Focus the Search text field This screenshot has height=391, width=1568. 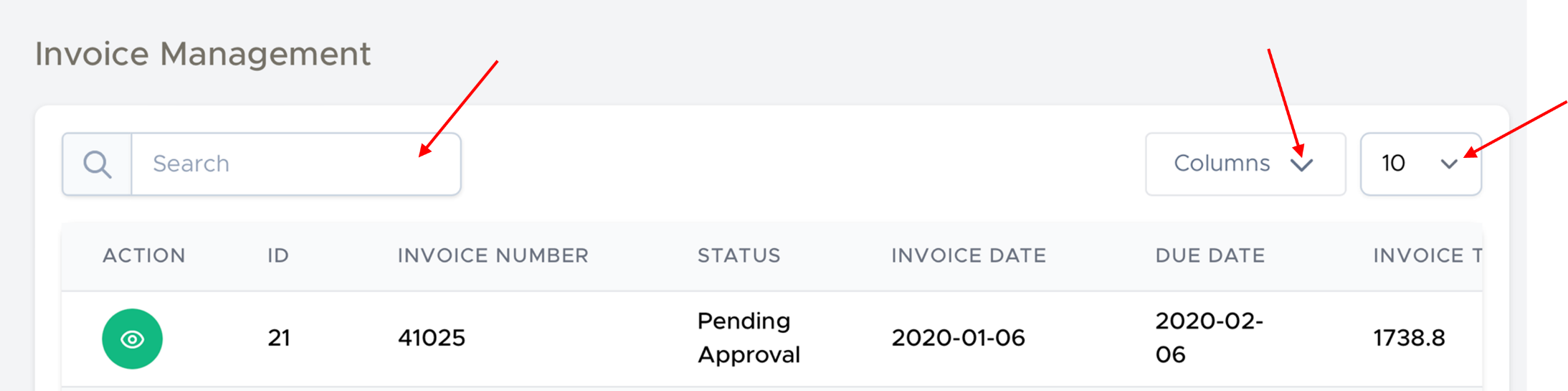point(295,164)
